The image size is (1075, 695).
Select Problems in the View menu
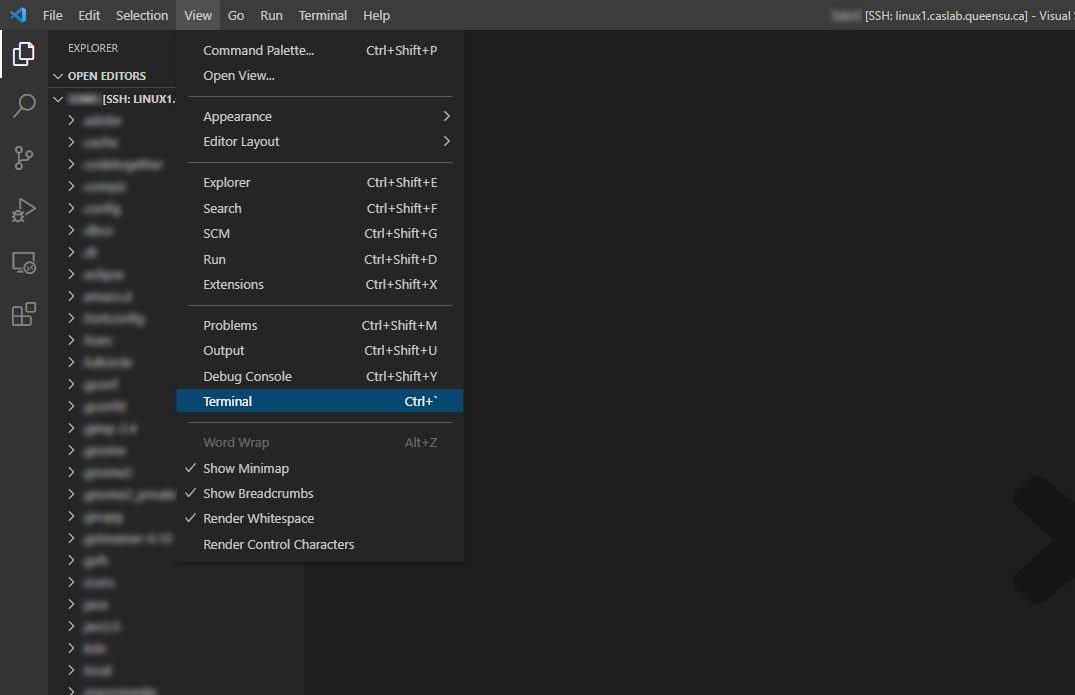(319, 326)
